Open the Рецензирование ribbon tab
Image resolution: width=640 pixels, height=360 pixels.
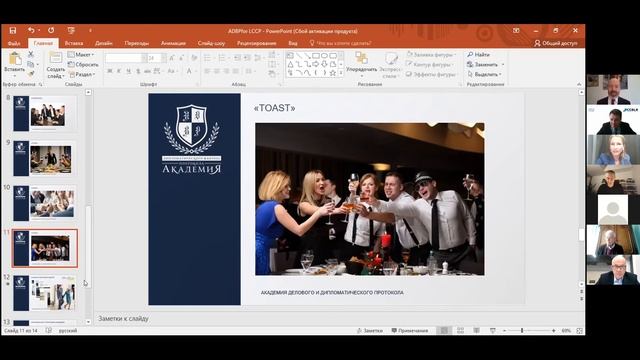click(256, 43)
